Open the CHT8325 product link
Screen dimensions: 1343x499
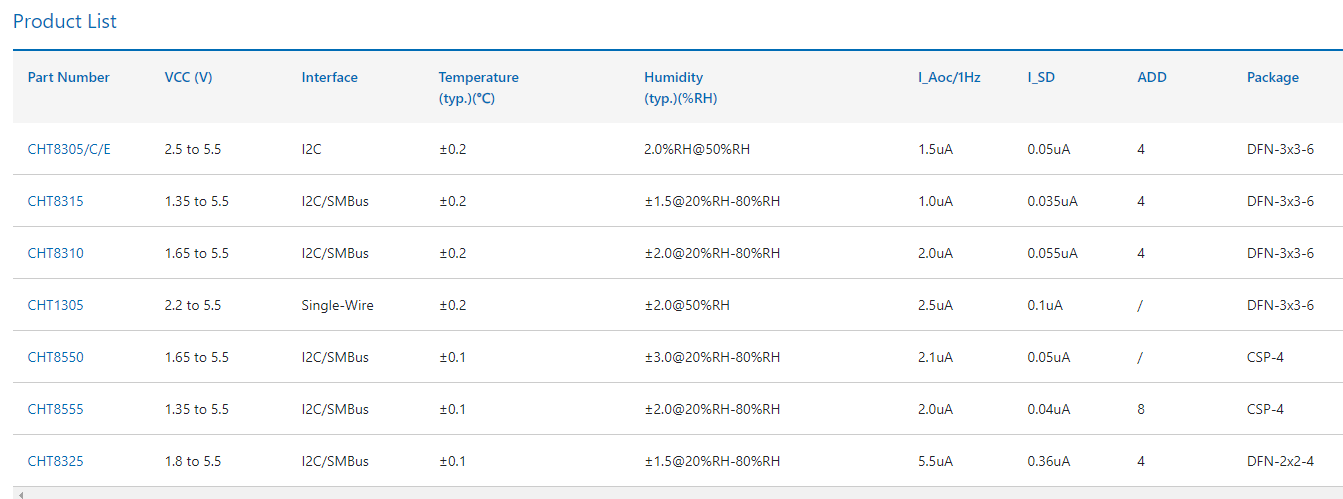coord(56,461)
